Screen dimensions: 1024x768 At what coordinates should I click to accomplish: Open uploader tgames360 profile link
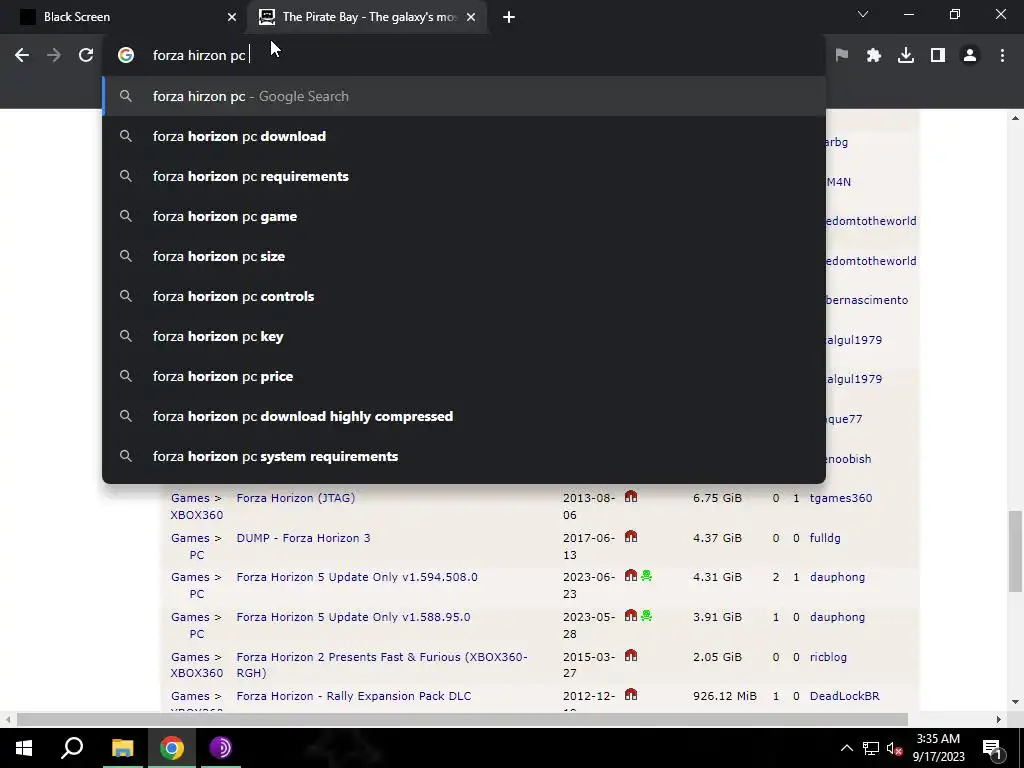coord(841,498)
